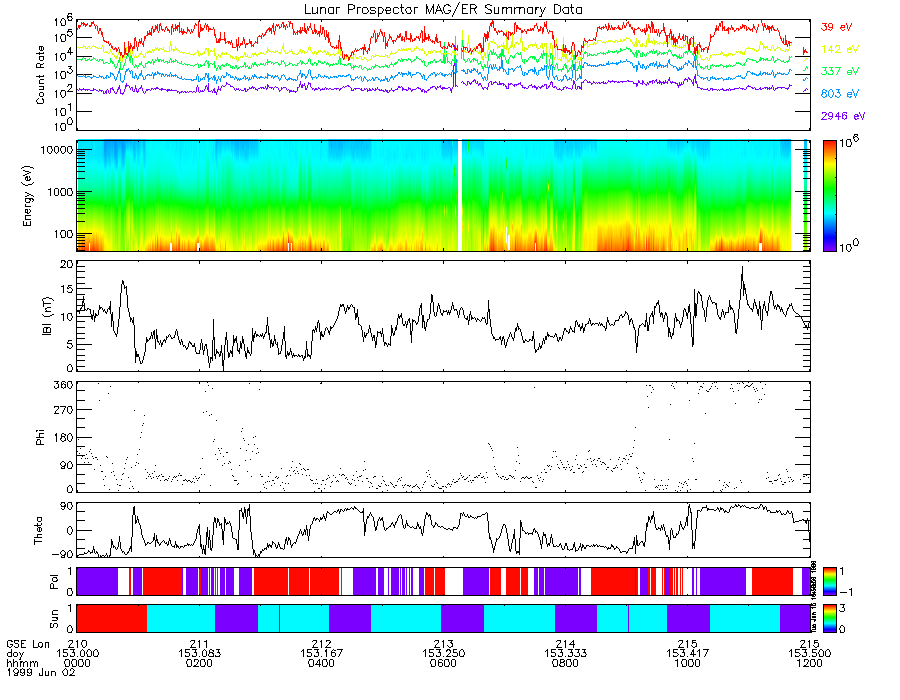Click the date '1999 Jun 02'

click(41, 672)
